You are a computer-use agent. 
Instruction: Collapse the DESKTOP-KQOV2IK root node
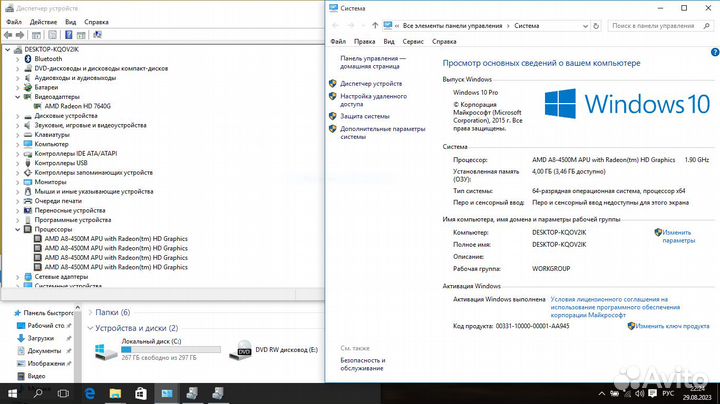7,49
